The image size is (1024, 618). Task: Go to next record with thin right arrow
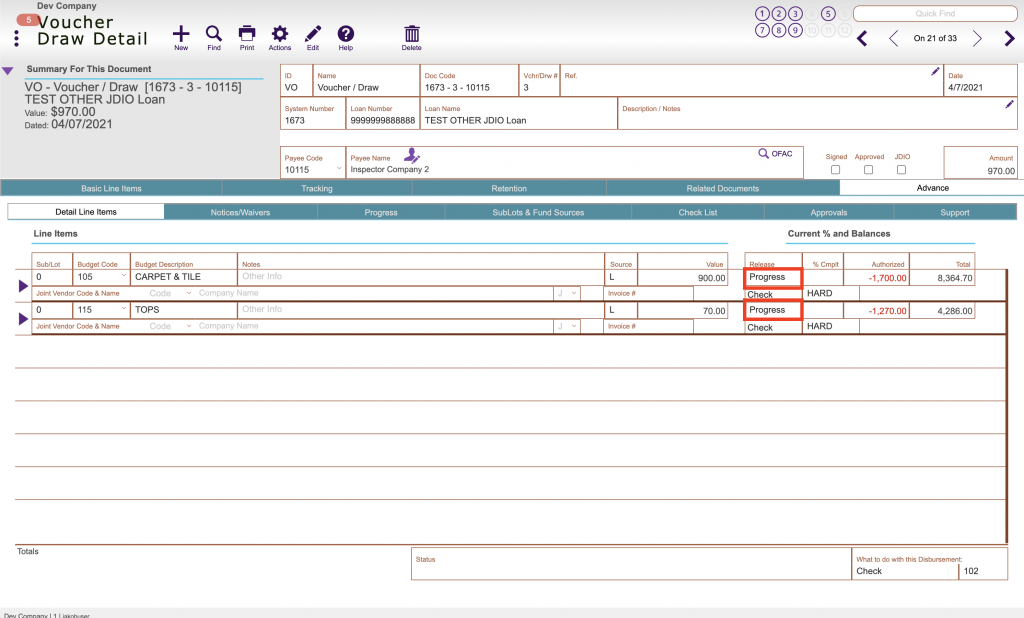point(977,39)
